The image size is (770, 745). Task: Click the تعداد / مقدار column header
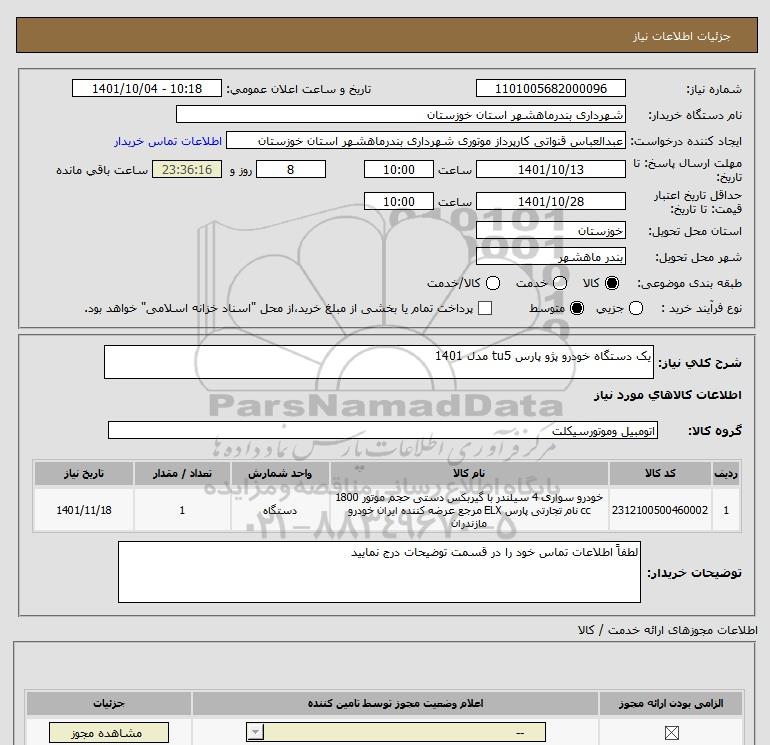tap(182, 473)
